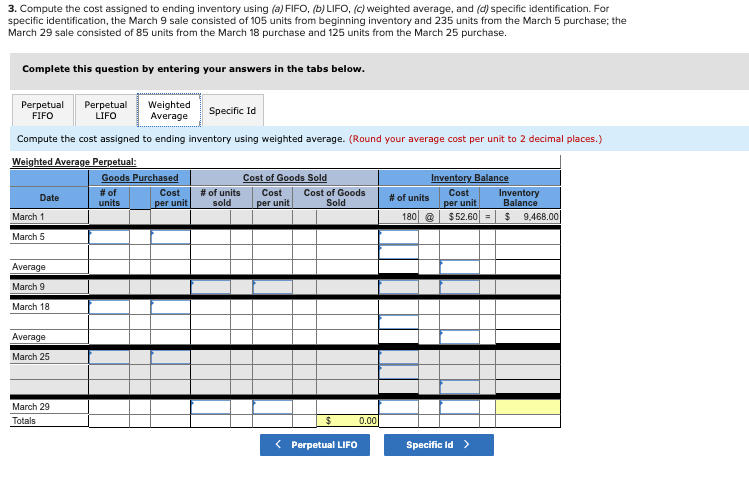Click the Totals cost of goods sold cell

347,421
